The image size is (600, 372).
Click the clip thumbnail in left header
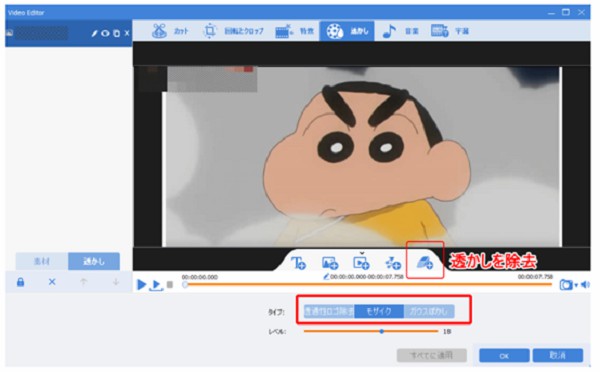point(9,33)
